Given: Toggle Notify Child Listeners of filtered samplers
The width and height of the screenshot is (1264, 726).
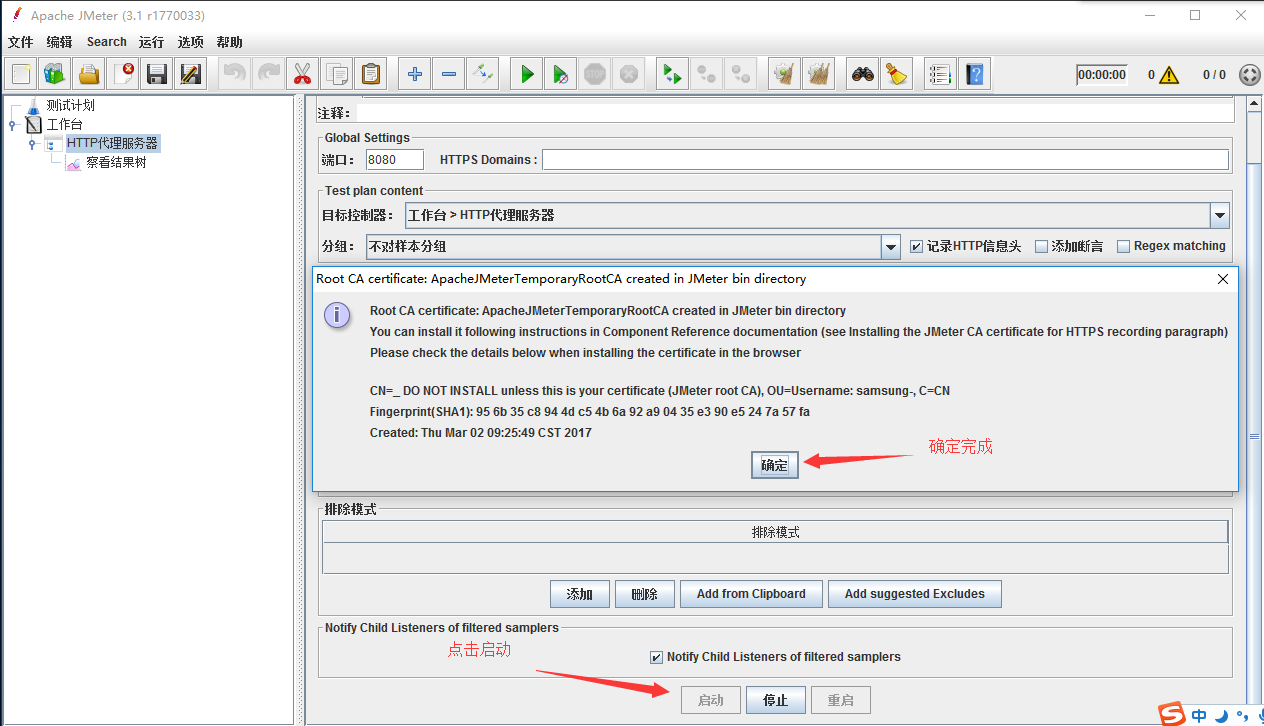Looking at the screenshot, I should (x=656, y=657).
